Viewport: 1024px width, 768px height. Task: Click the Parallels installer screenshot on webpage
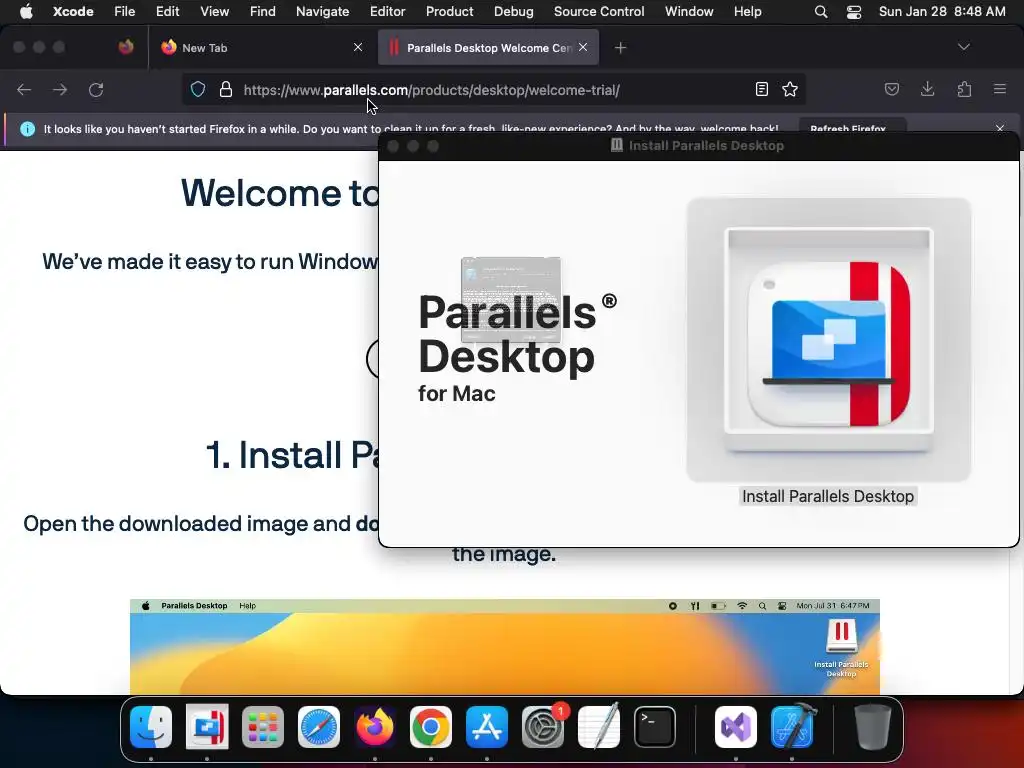[x=505, y=647]
